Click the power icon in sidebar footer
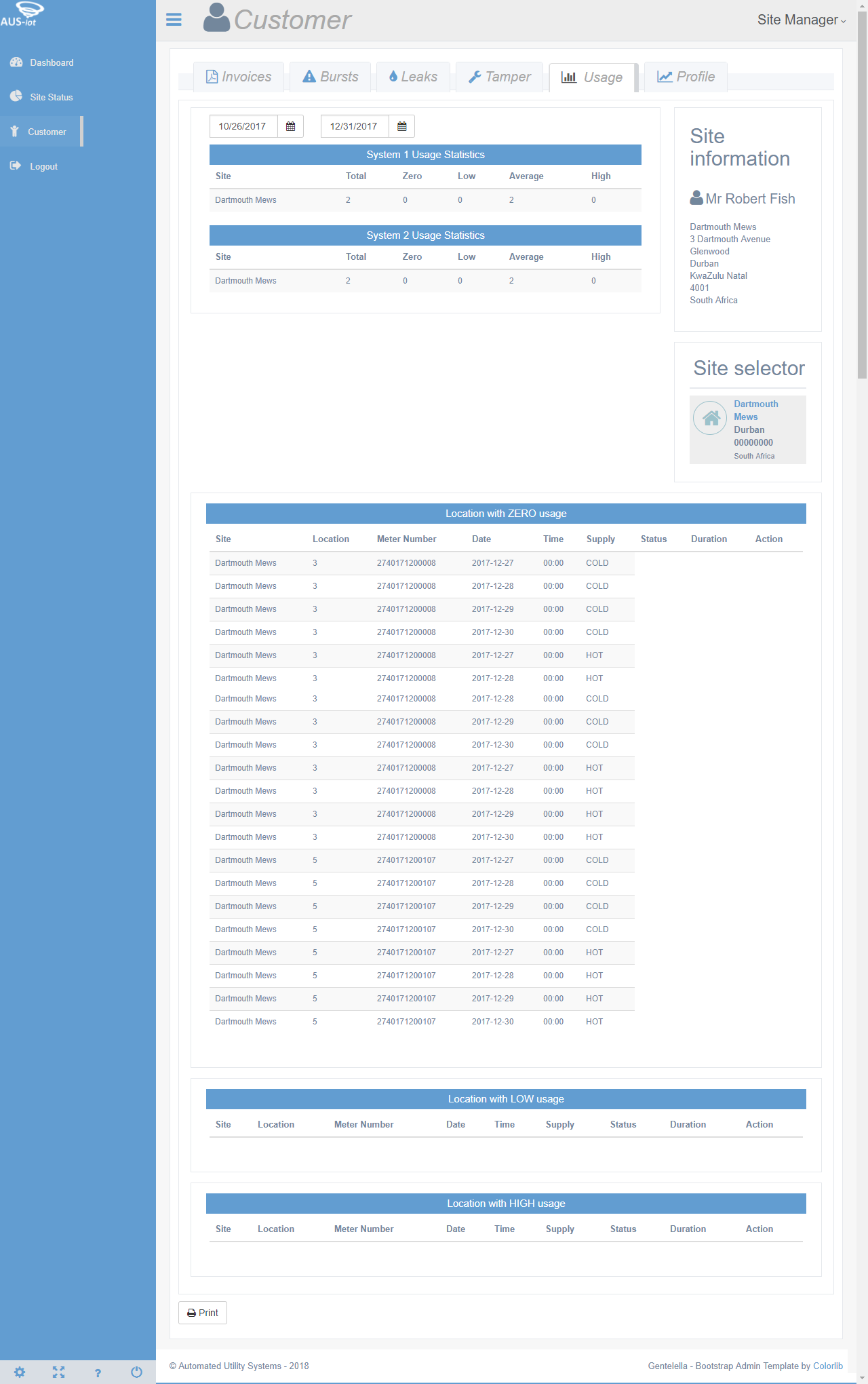The height and width of the screenshot is (1384, 868). (x=136, y=1372)
